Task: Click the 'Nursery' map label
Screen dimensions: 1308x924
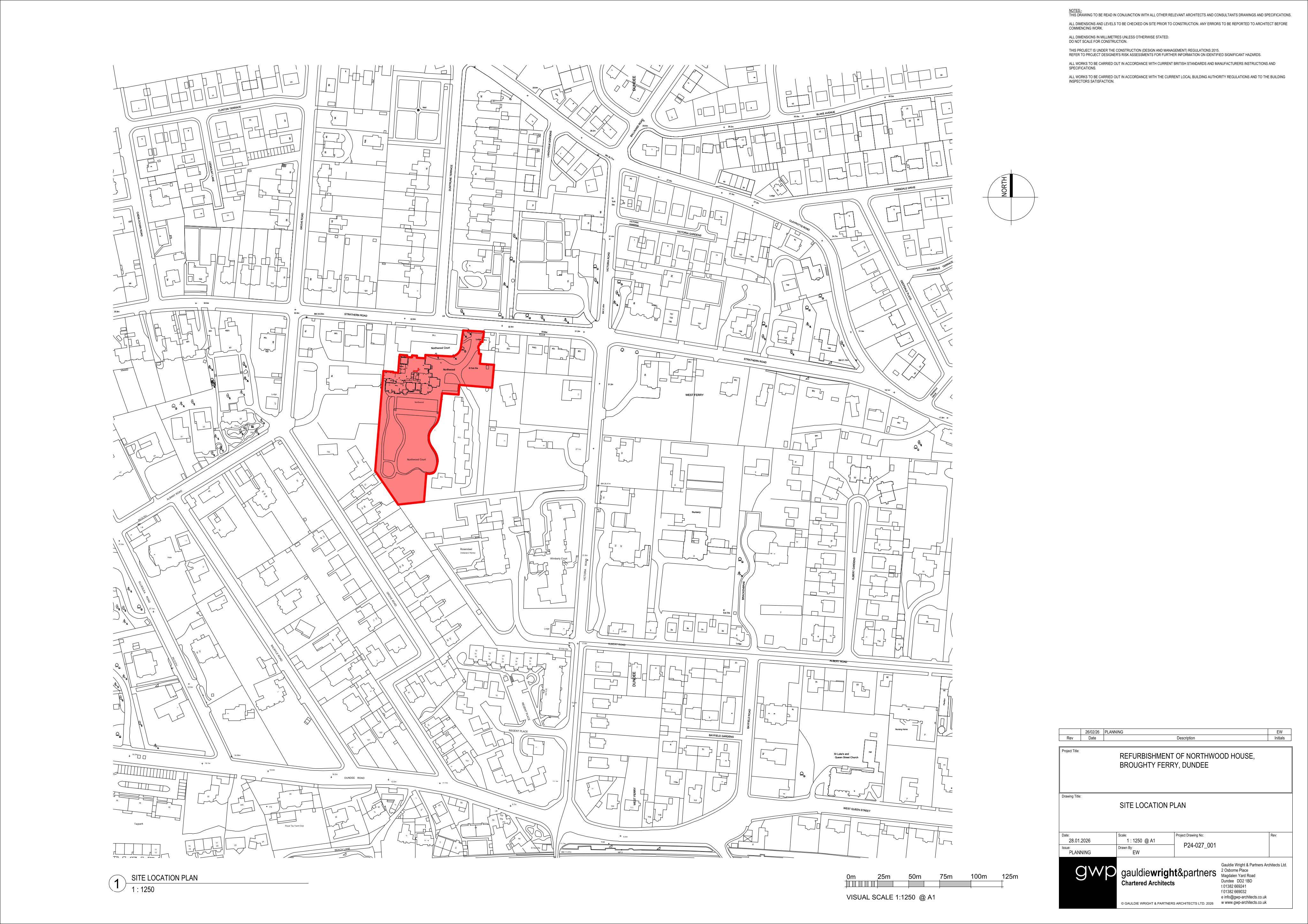Action: pos(696,512)
